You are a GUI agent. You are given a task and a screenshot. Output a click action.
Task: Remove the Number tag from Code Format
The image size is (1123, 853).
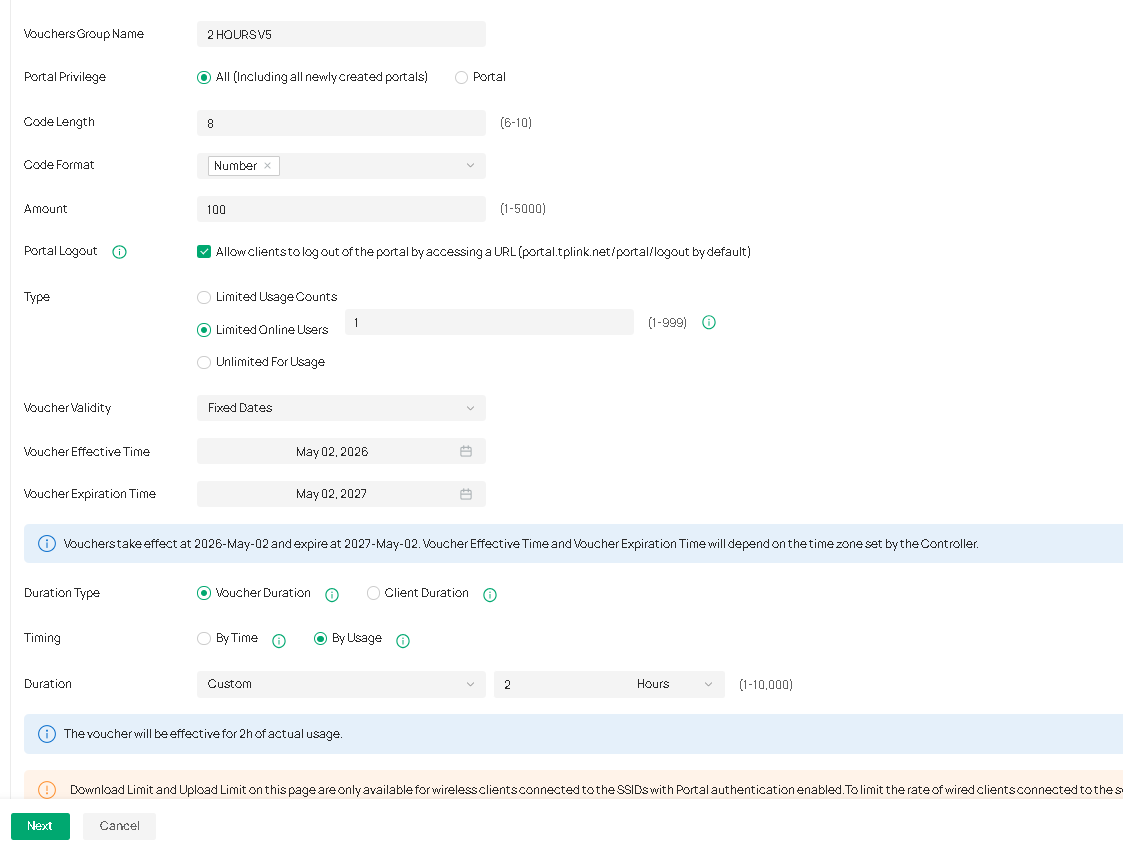tap(267, 165)
